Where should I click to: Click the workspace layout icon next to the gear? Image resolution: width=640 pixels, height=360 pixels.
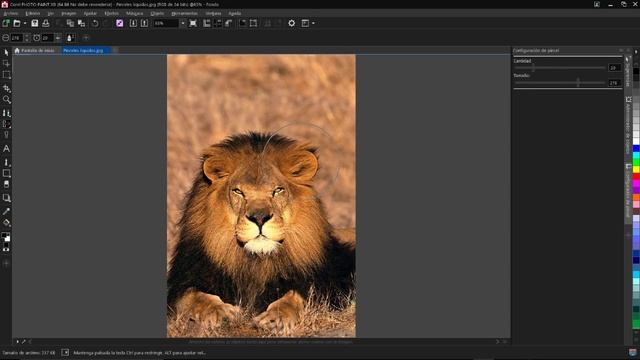click(305, 23)
